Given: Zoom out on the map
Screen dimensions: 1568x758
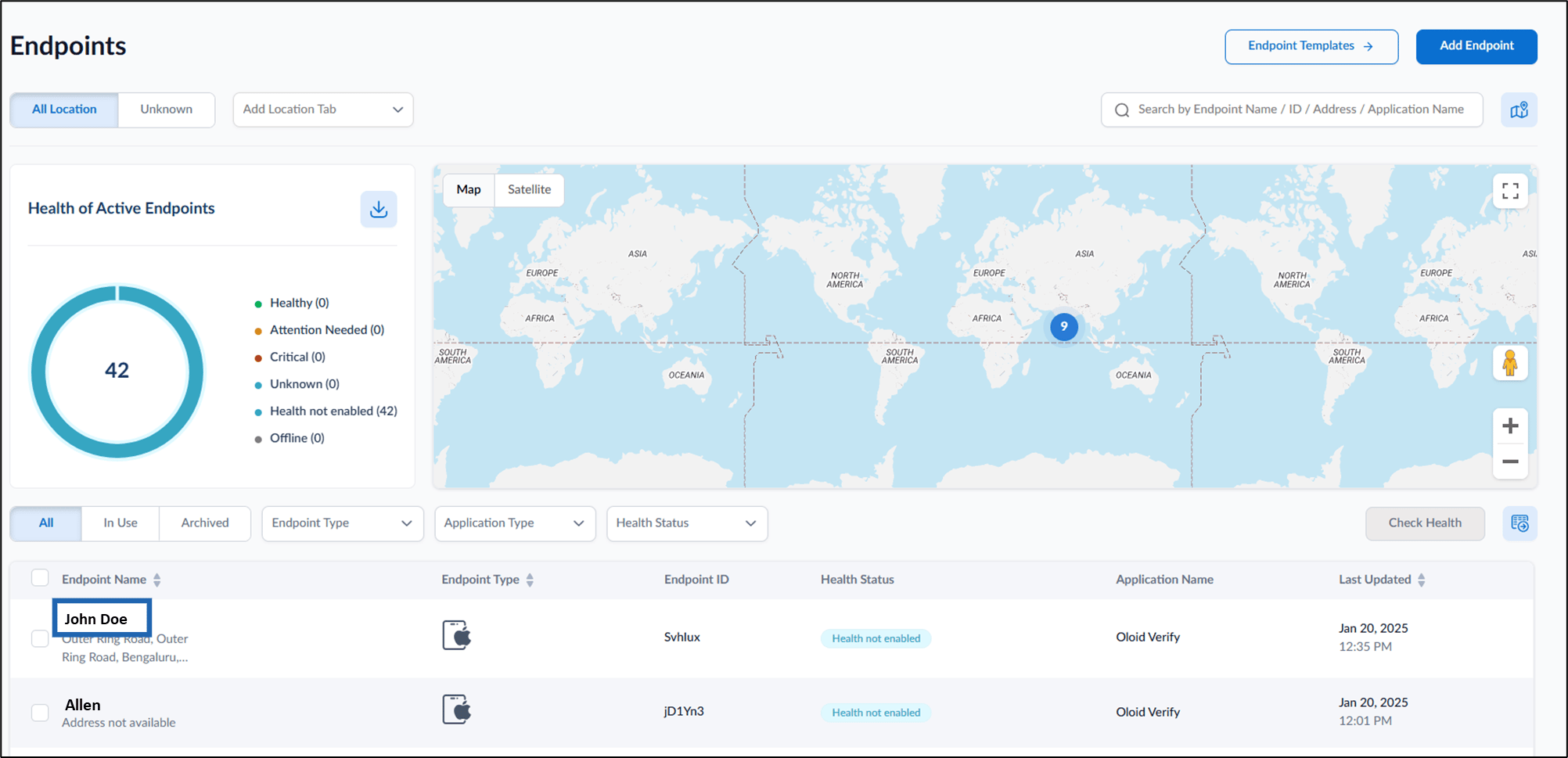Looking at the screenshot, I should point(1510,462).
